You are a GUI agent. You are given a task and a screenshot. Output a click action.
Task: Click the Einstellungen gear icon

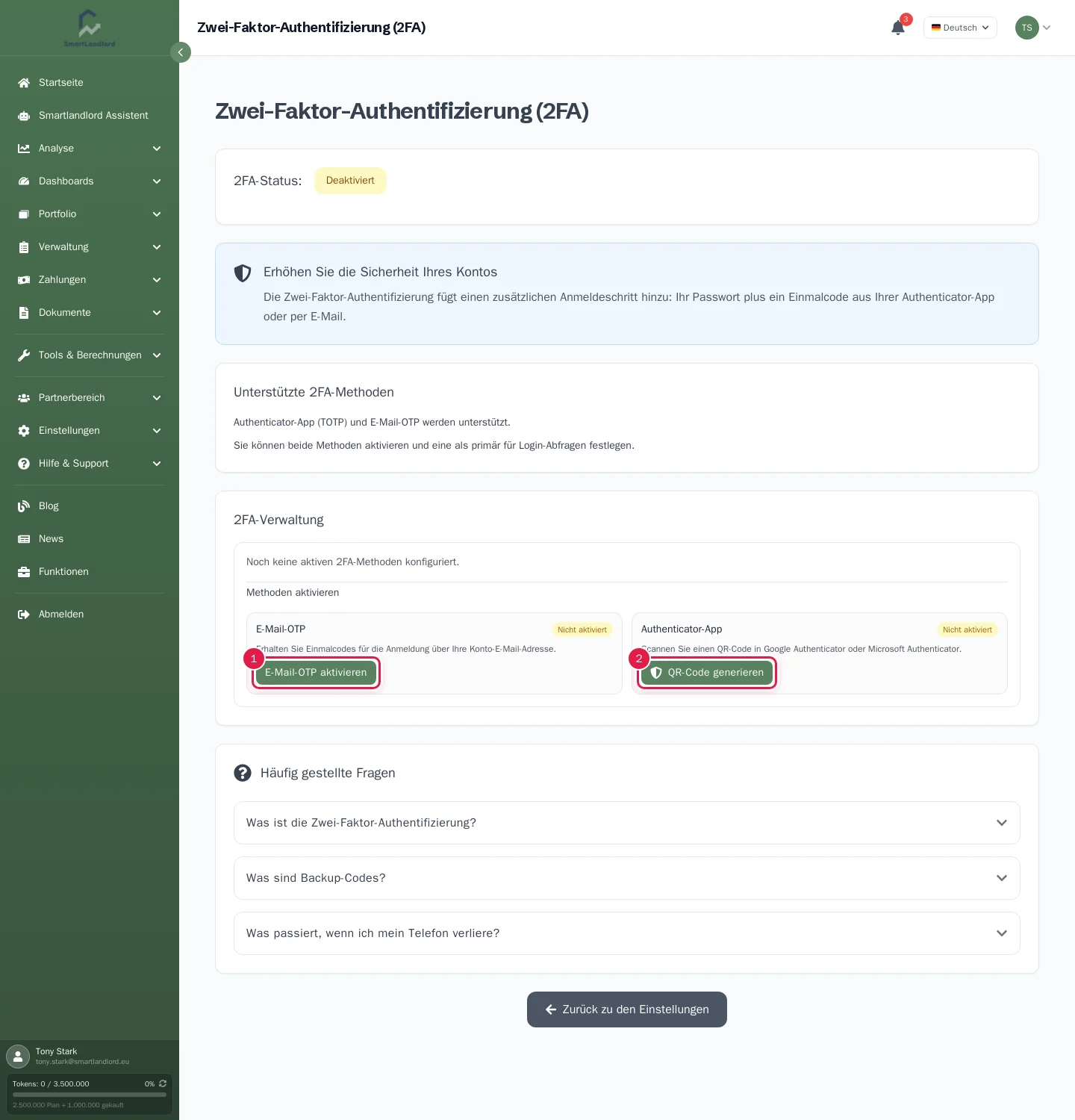coord(24,431)
